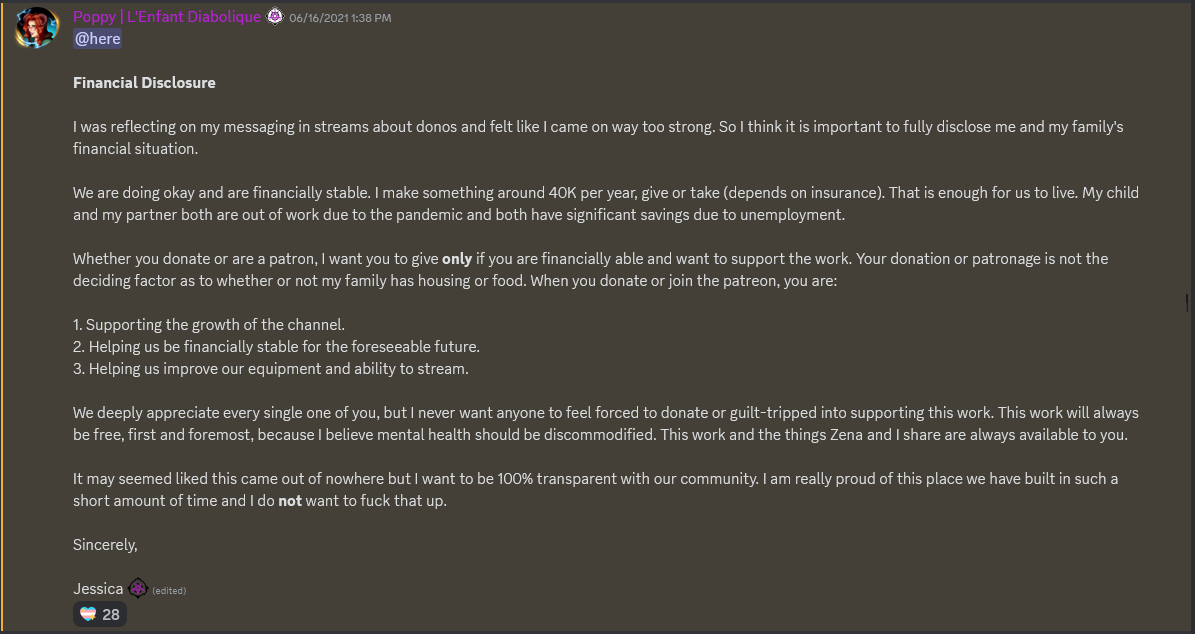This screenshot has width=1195, height=634.
Task: Open the Poppy | L'Enfant Diabolique username
Action: (167, 16)
